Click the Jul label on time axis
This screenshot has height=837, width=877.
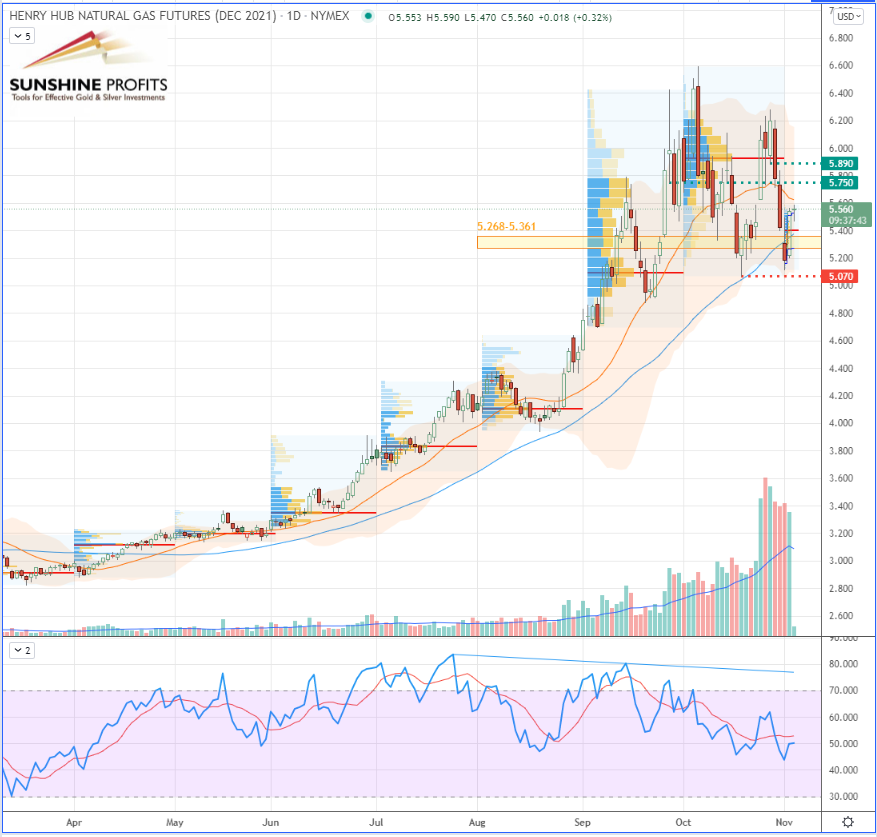(376, 822)
